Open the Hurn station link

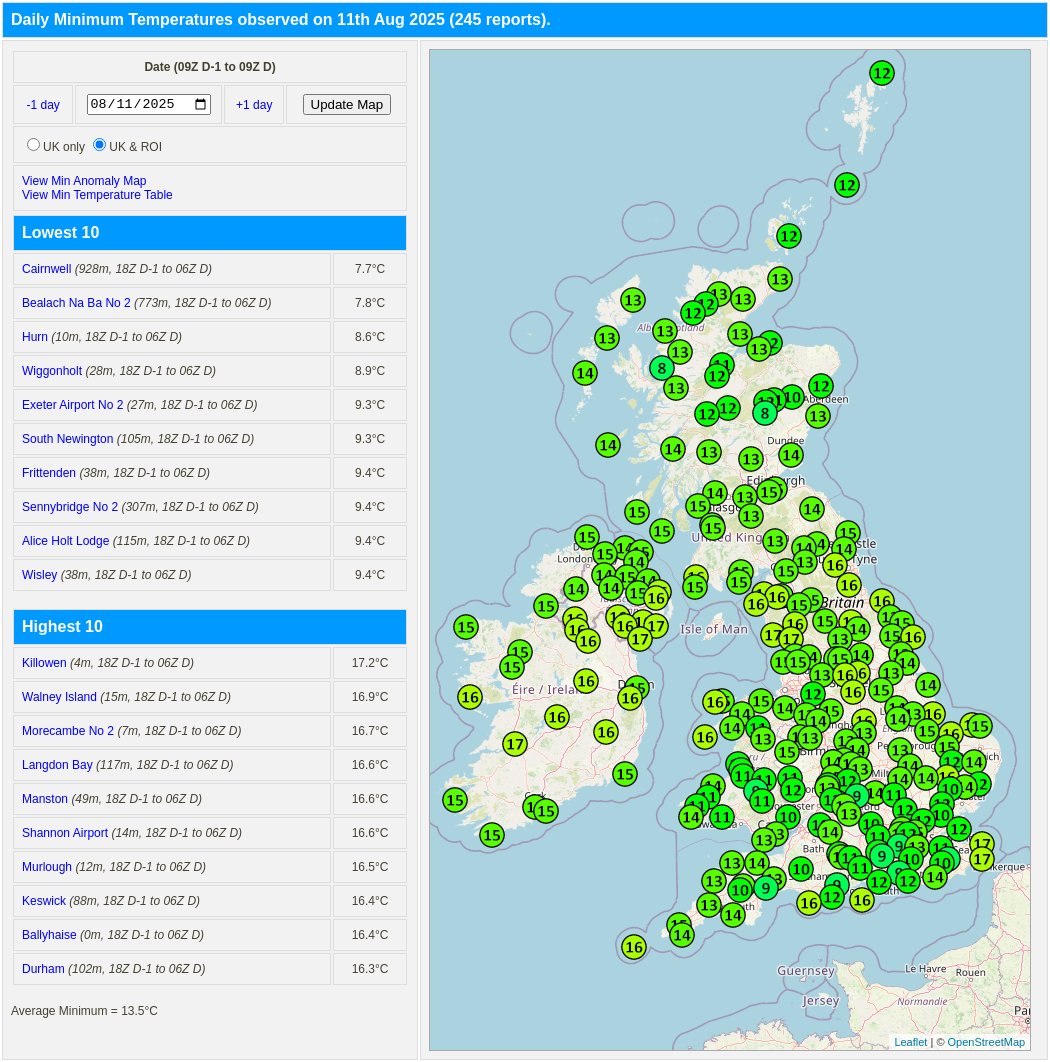35,337
